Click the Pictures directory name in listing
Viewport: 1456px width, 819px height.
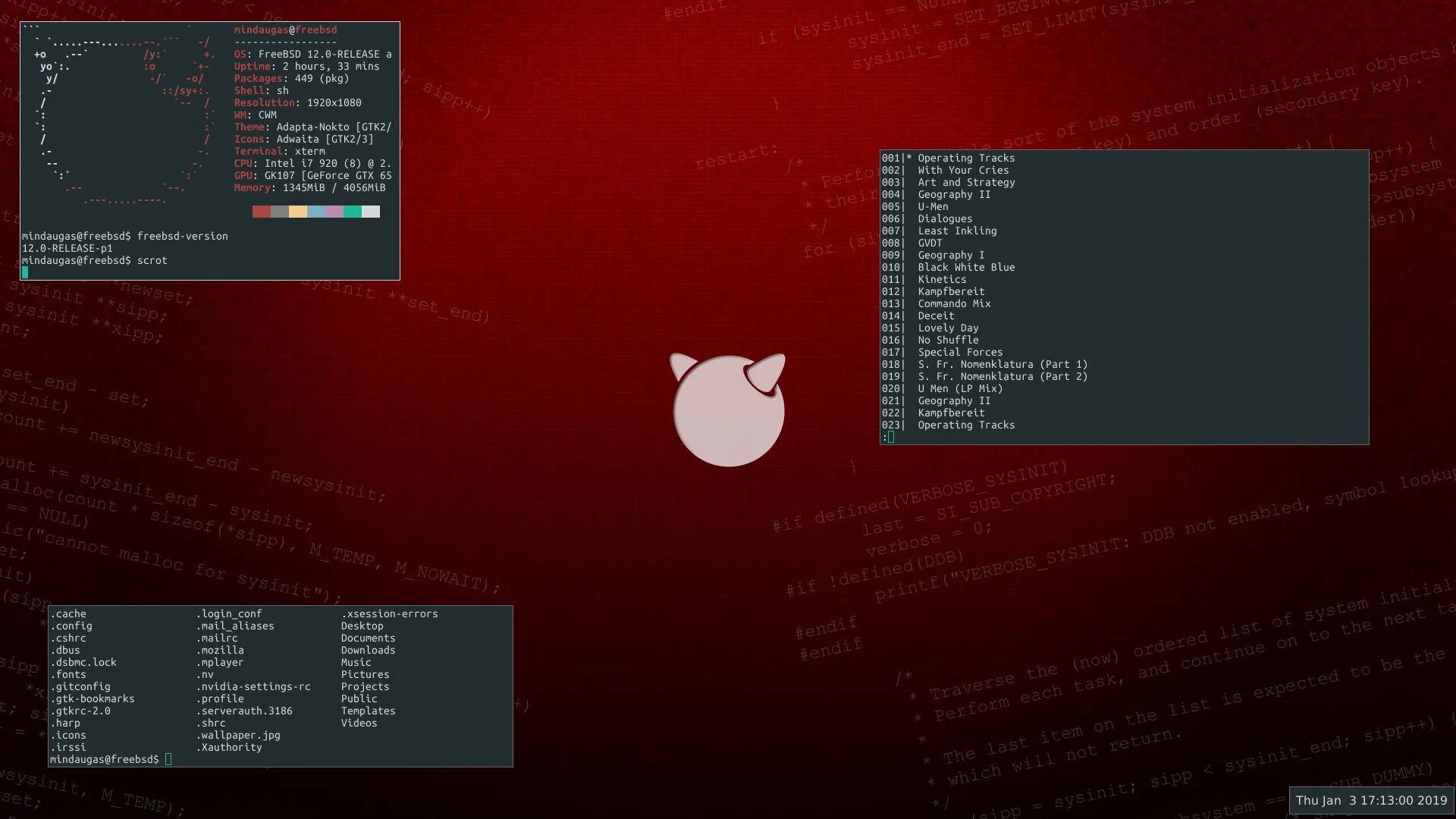[366, 675]
